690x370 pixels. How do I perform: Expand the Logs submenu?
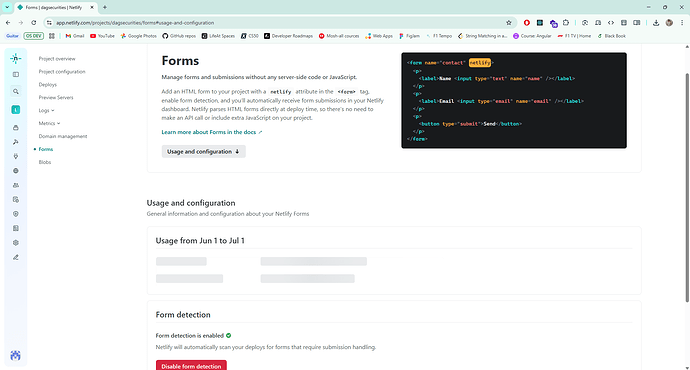tap(47, 110)
